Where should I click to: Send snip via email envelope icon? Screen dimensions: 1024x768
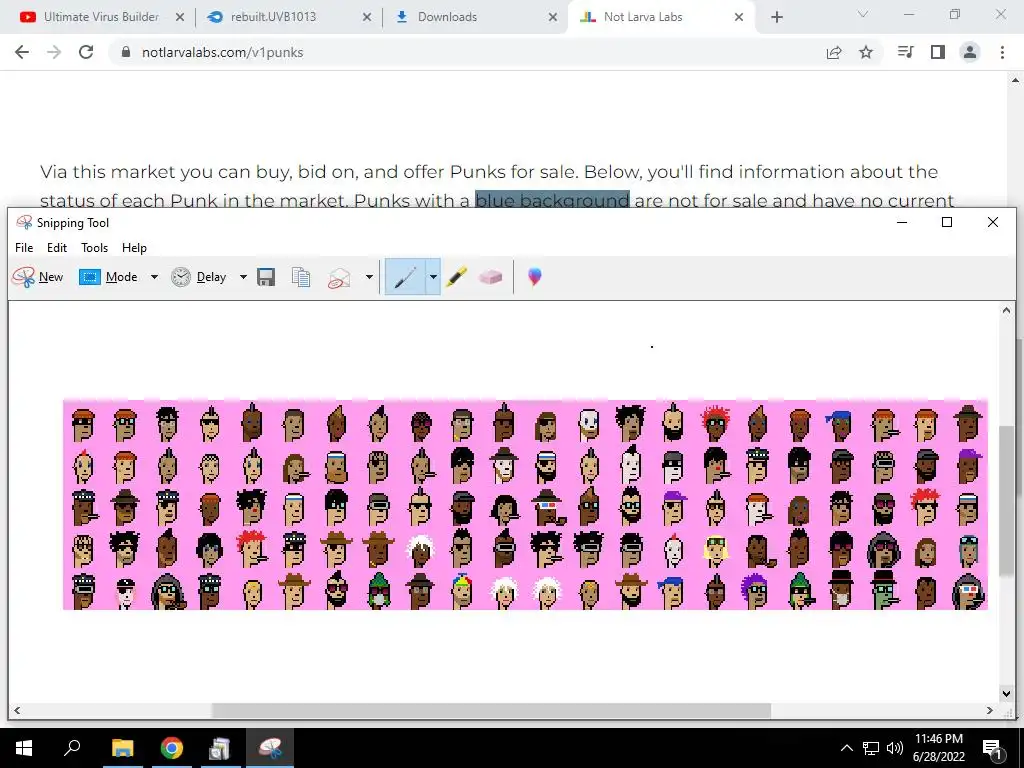(339, 278)
